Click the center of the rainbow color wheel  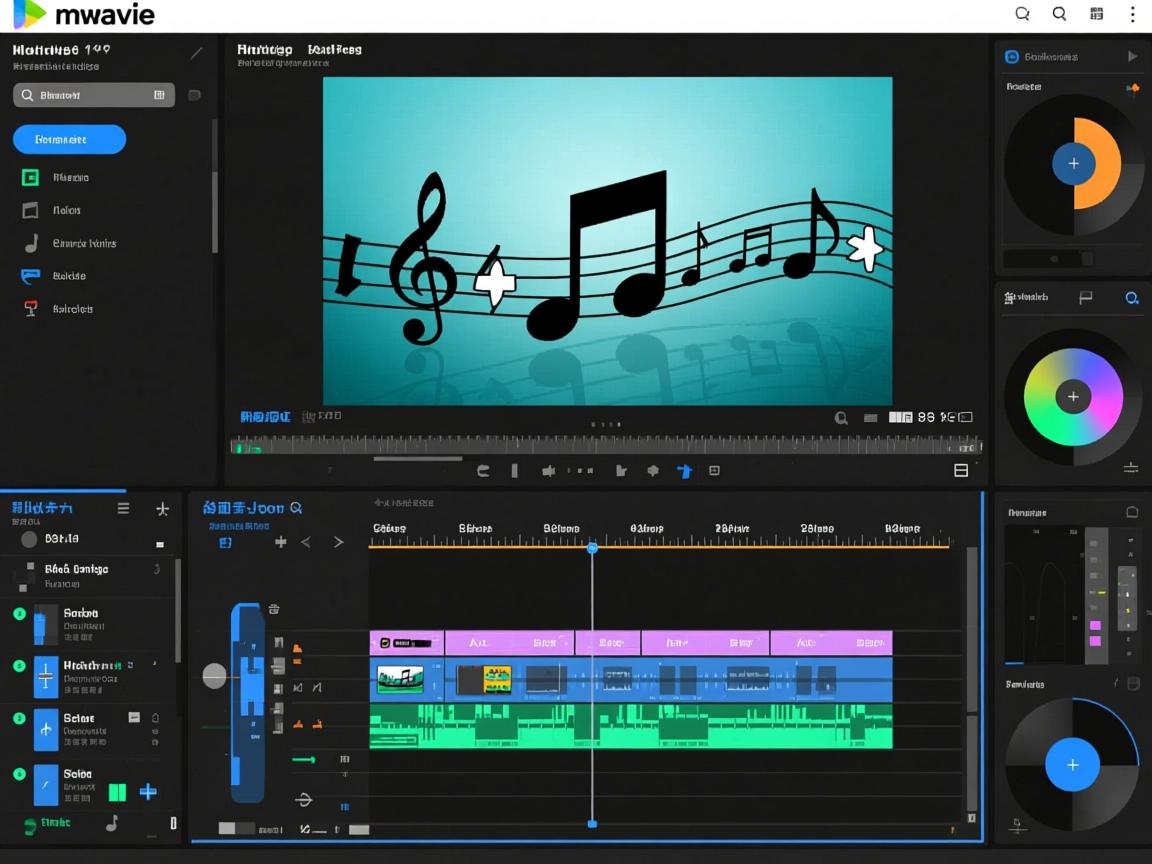coord(1073,397)
